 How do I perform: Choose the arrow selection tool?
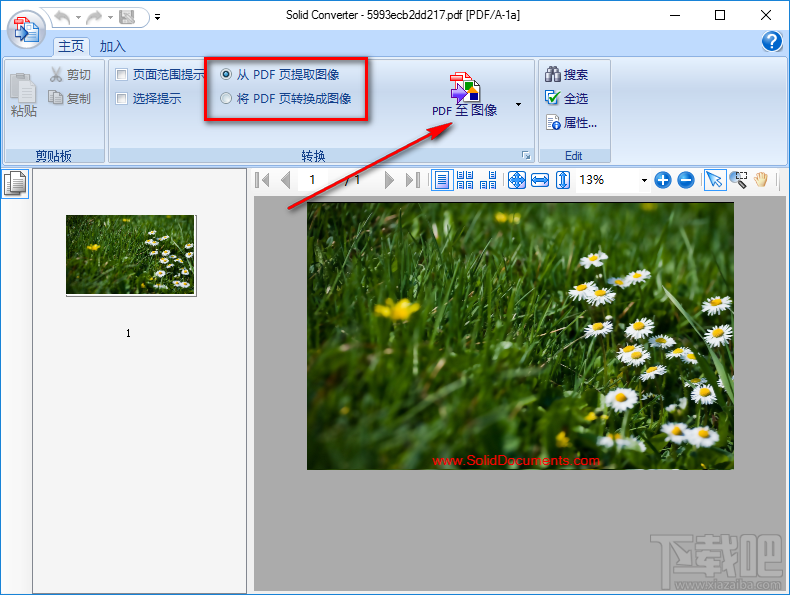[x=714, y=180]
